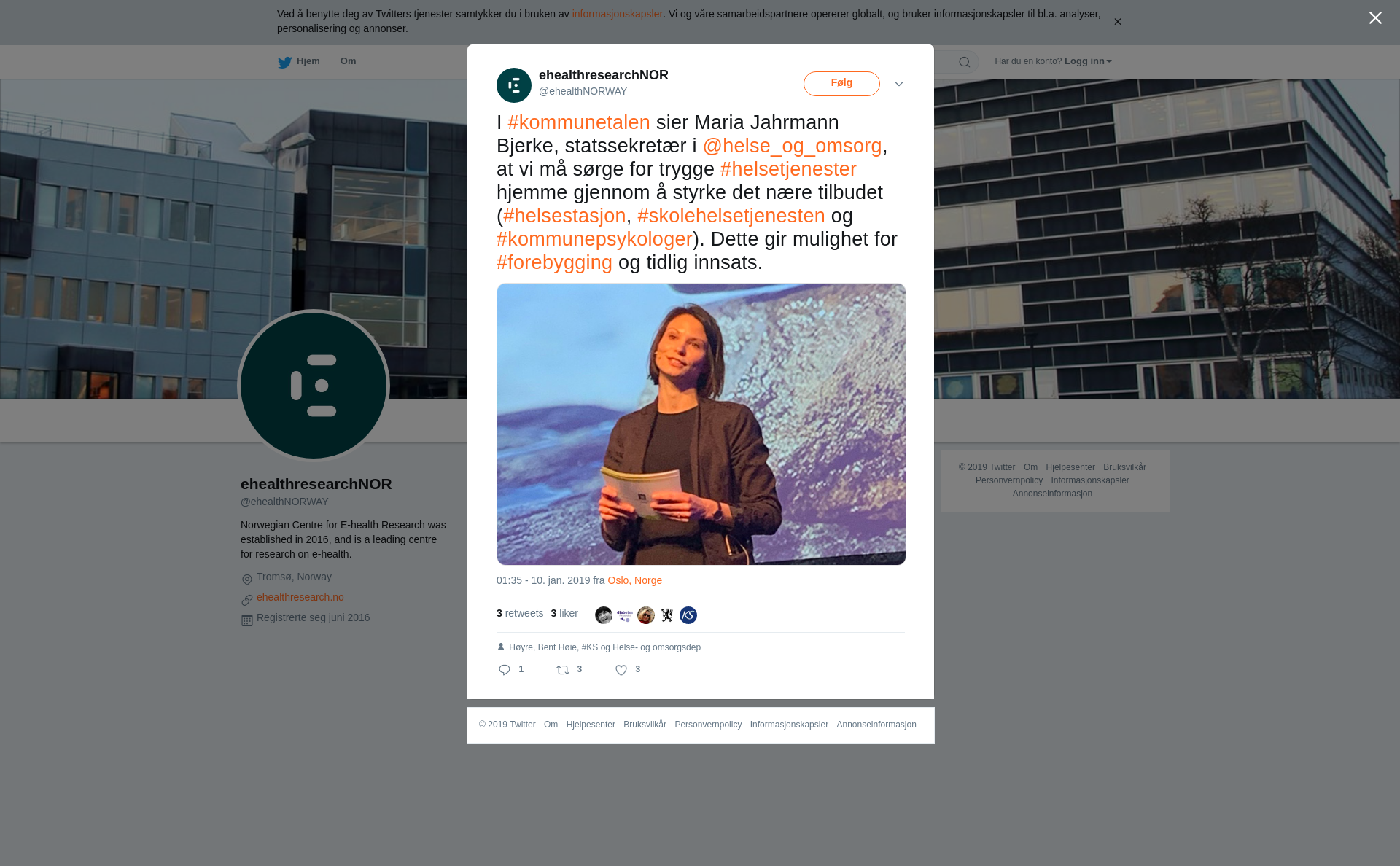1400x866 pixels.
Task: Click the ehealthresearchNOR avatar in tweet header
Action: pos(514,85)
